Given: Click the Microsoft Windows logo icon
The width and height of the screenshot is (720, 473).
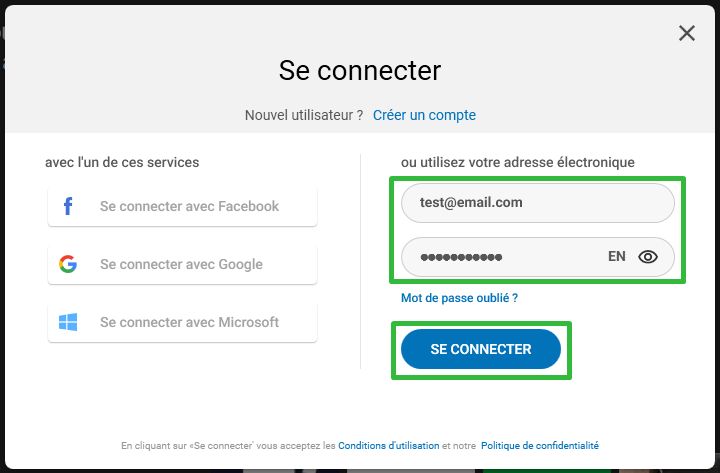Looking at the screenshot, I should click(68, 322).
